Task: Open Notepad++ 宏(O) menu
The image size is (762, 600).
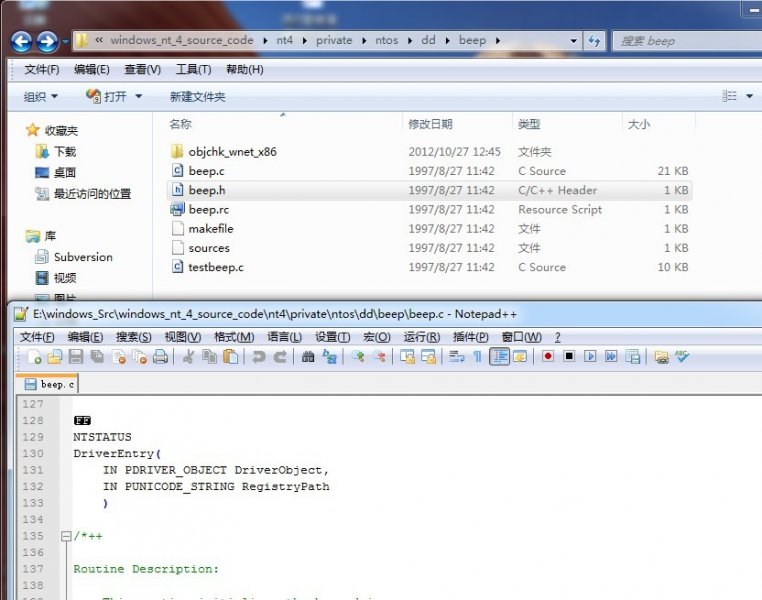Action: [377, 337]
